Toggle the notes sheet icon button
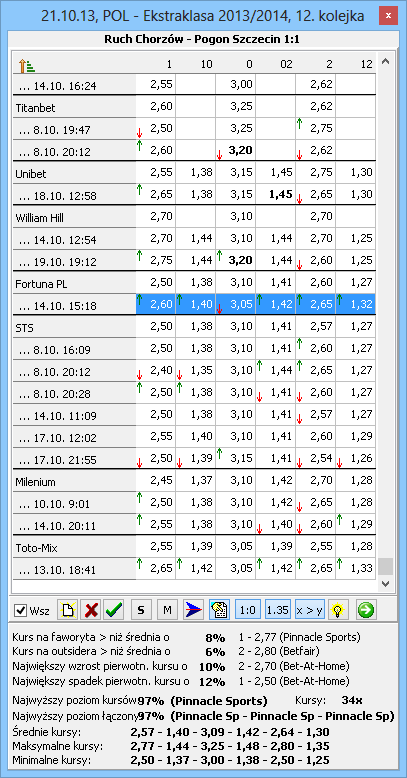The image size is (407, 778). tap(219, 609)
